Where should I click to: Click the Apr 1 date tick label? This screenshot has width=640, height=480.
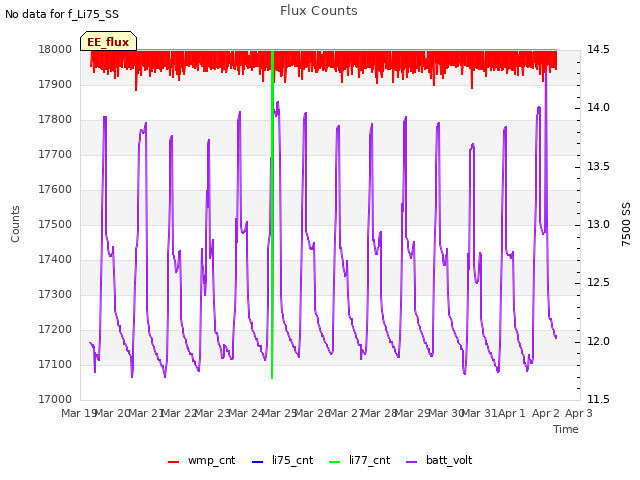tap(512, 413)
